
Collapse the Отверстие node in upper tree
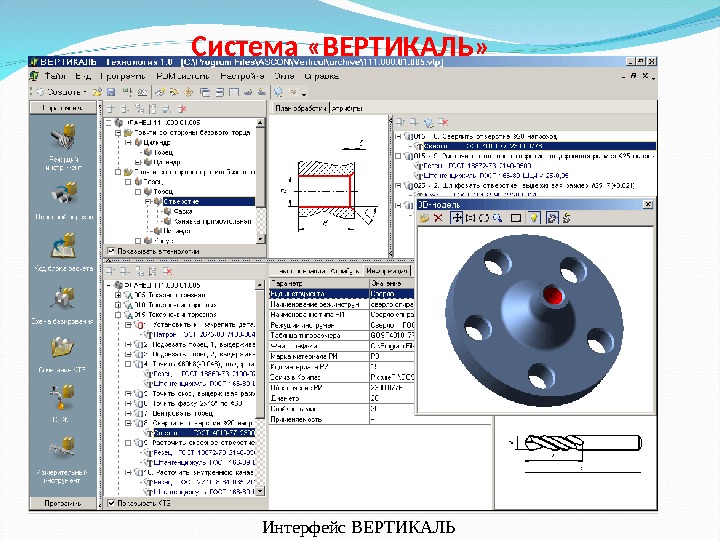(x=148, y=201)
